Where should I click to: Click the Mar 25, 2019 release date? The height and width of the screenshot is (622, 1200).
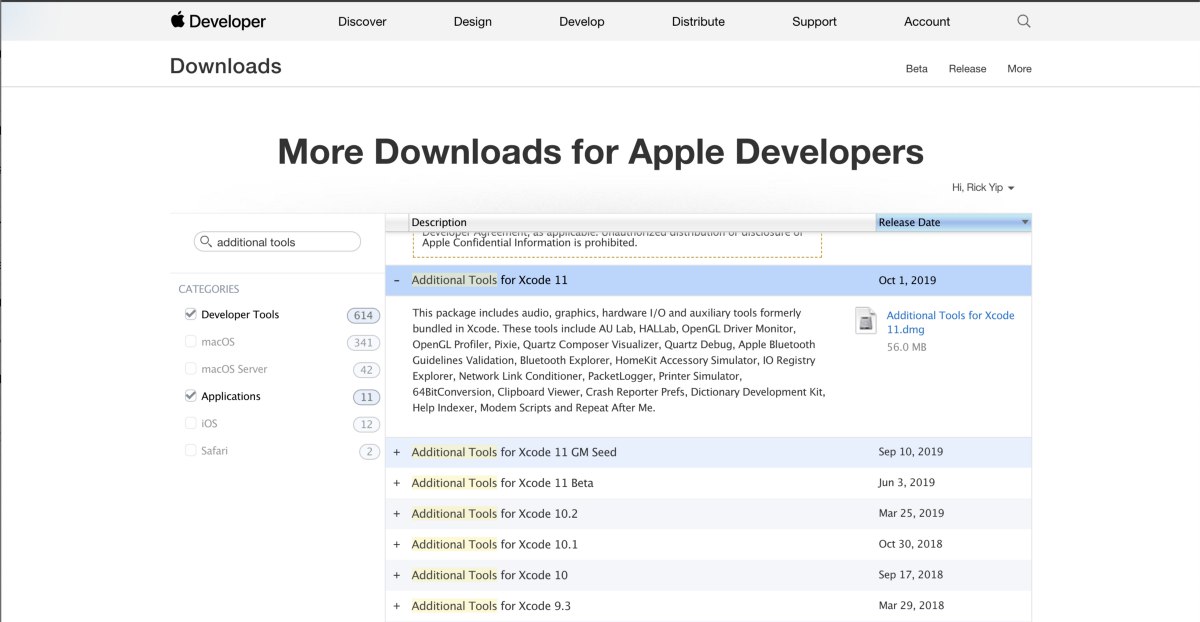911,513
